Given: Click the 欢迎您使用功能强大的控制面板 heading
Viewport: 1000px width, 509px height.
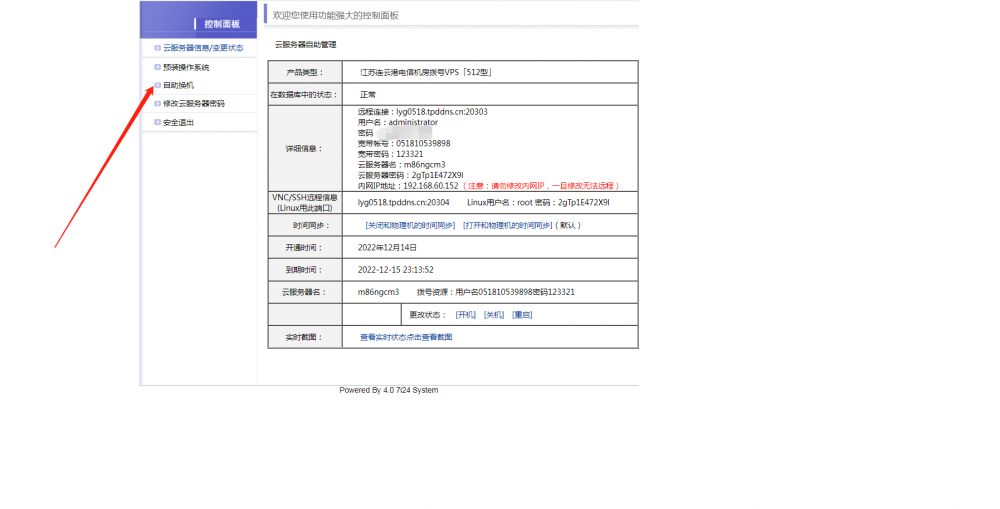Looking at the screenshot, I should point(335,15).
